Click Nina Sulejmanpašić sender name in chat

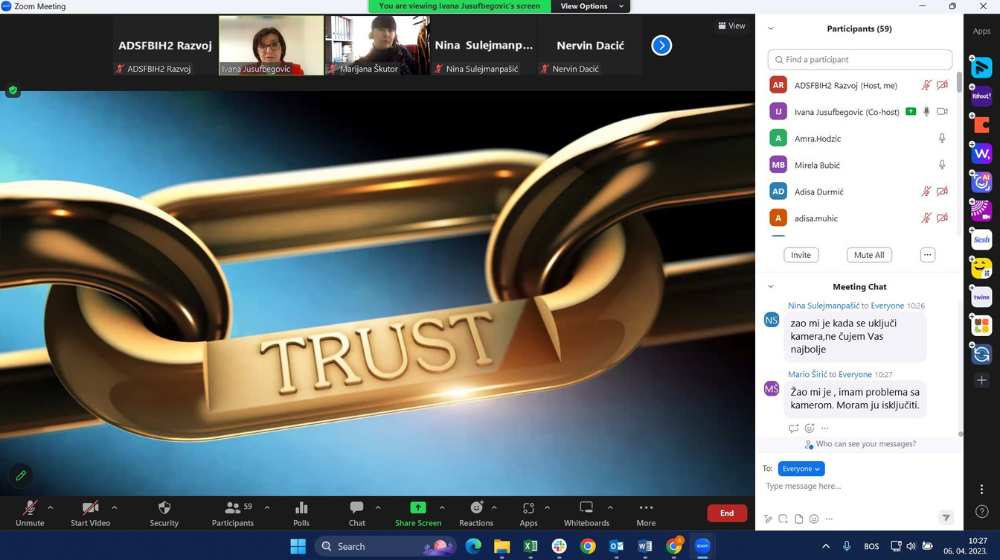[823, 306]
